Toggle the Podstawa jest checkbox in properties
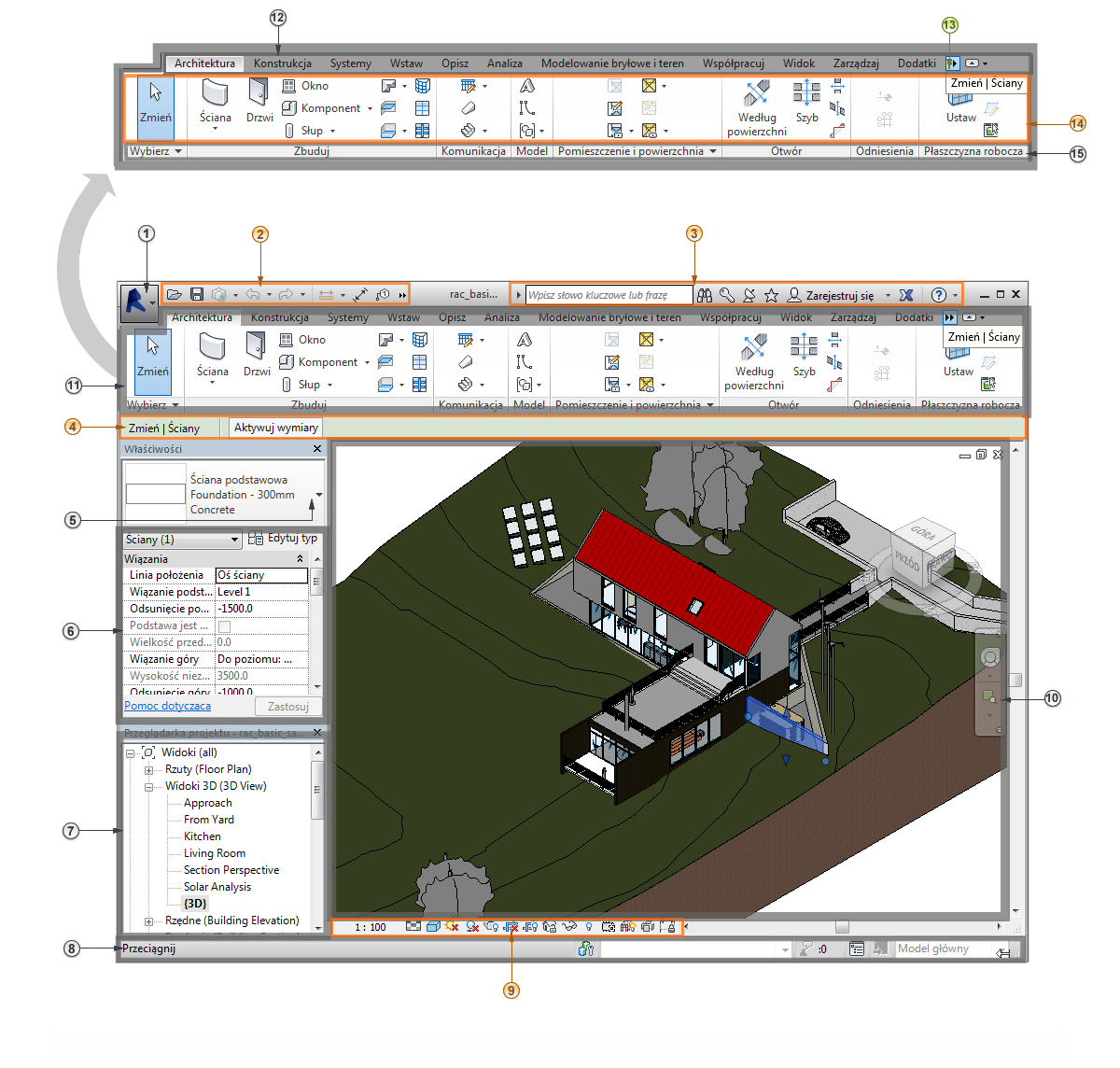The width and height of the screenshot is (1120, 1068). (x=224, y=626)
